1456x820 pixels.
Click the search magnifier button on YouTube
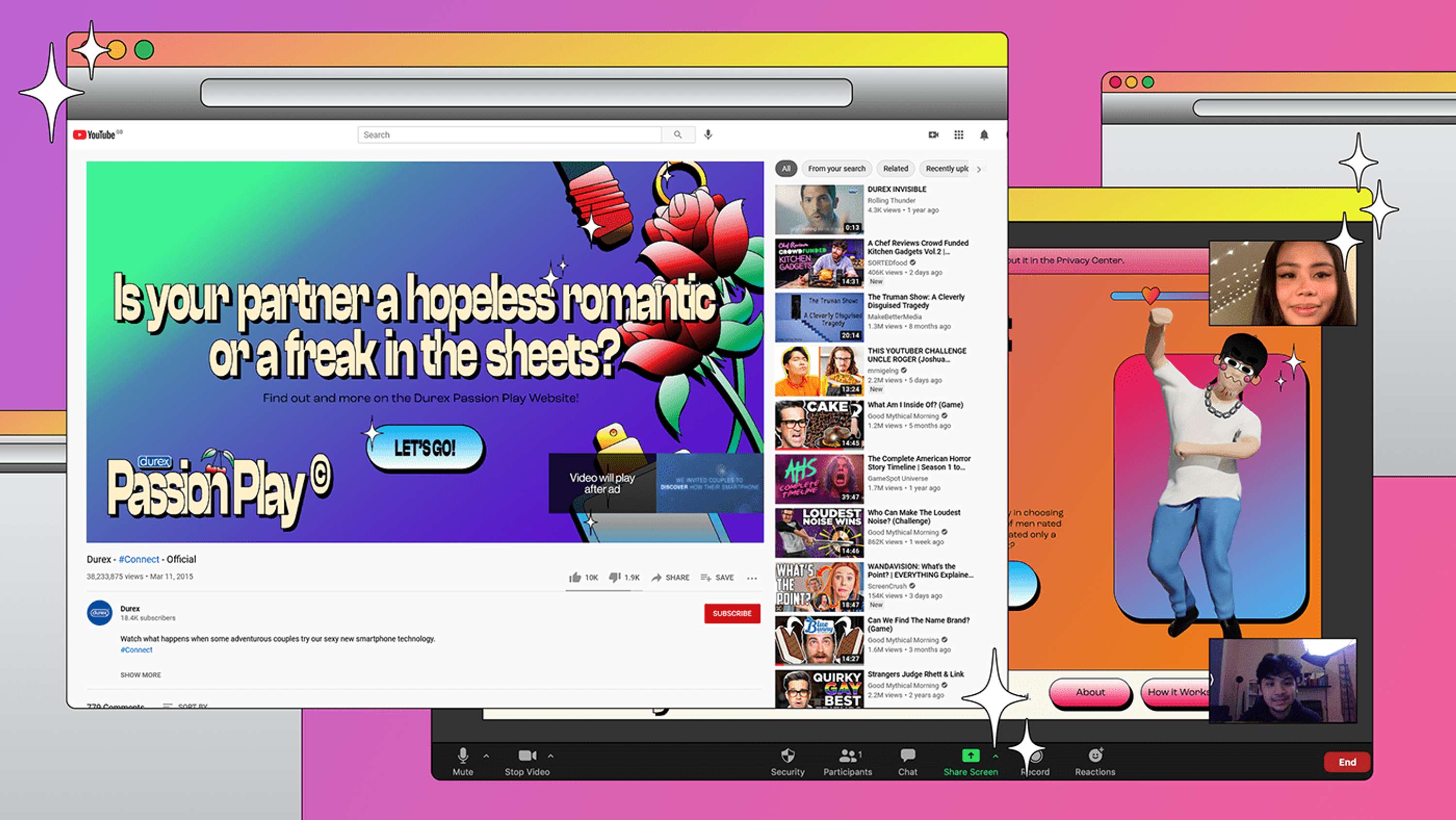coord(678,134)
